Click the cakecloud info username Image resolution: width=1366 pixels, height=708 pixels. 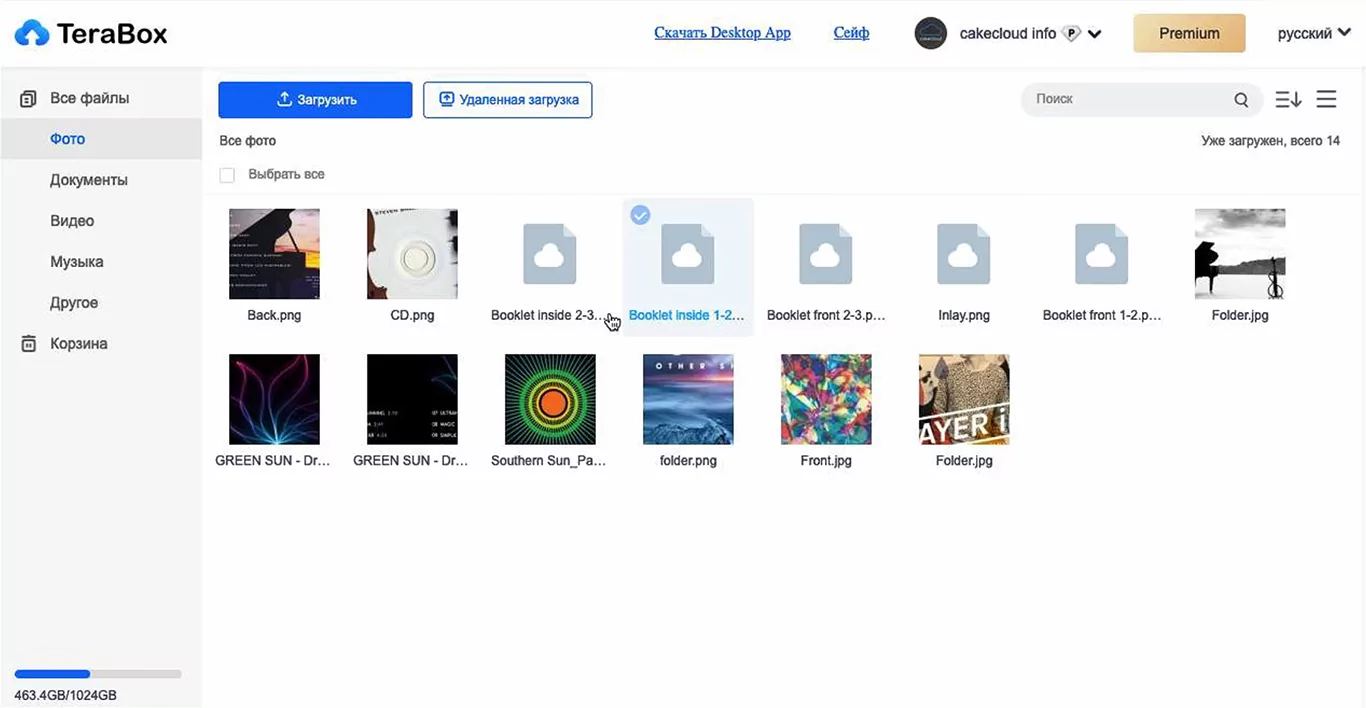tap(1007, 34)
